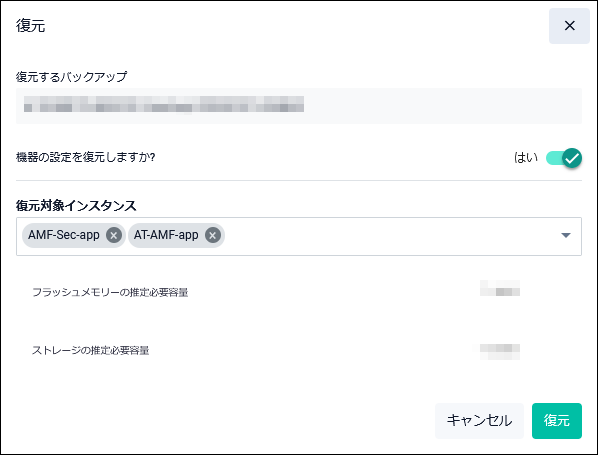Image resolution: width=598 pixels, height=455 pixels.
Task: Click the 復元するバックアップ field
Action: pos(299,106)
